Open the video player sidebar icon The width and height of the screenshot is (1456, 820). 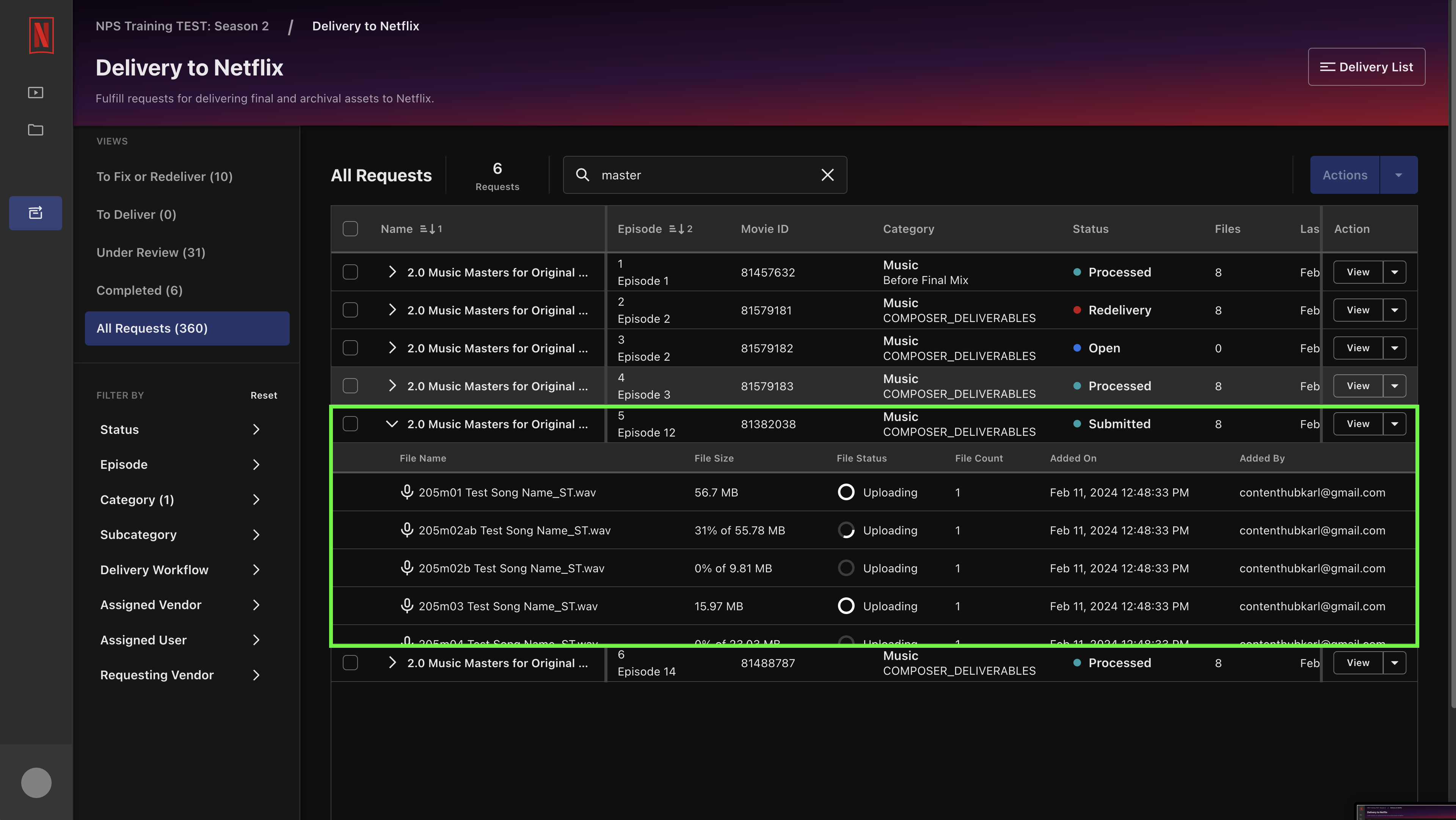click(36, 92)
